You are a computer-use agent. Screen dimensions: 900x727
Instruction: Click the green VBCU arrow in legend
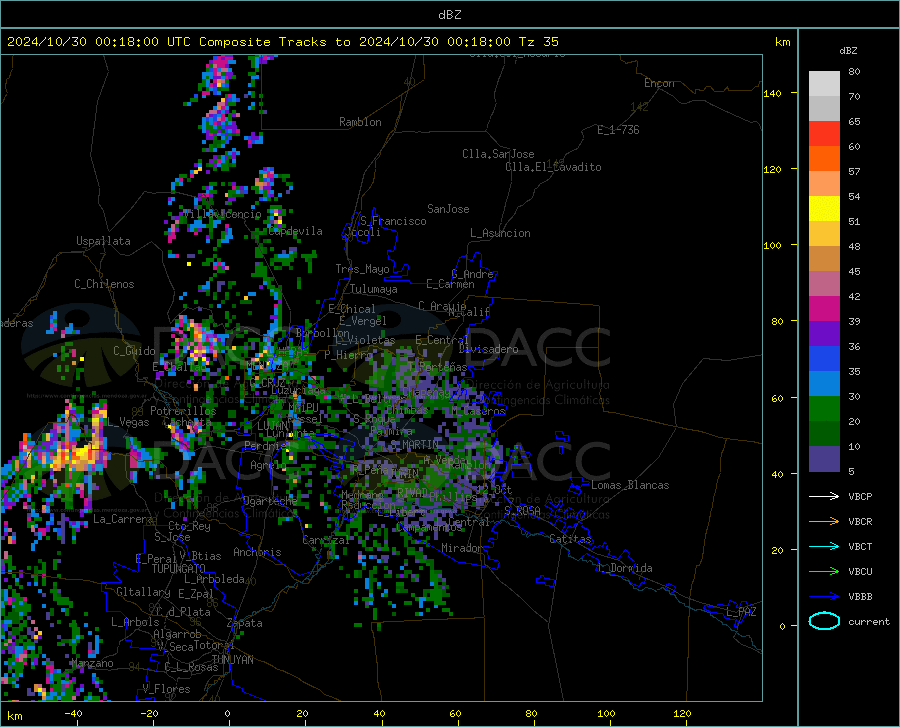(x=824, y=571)
